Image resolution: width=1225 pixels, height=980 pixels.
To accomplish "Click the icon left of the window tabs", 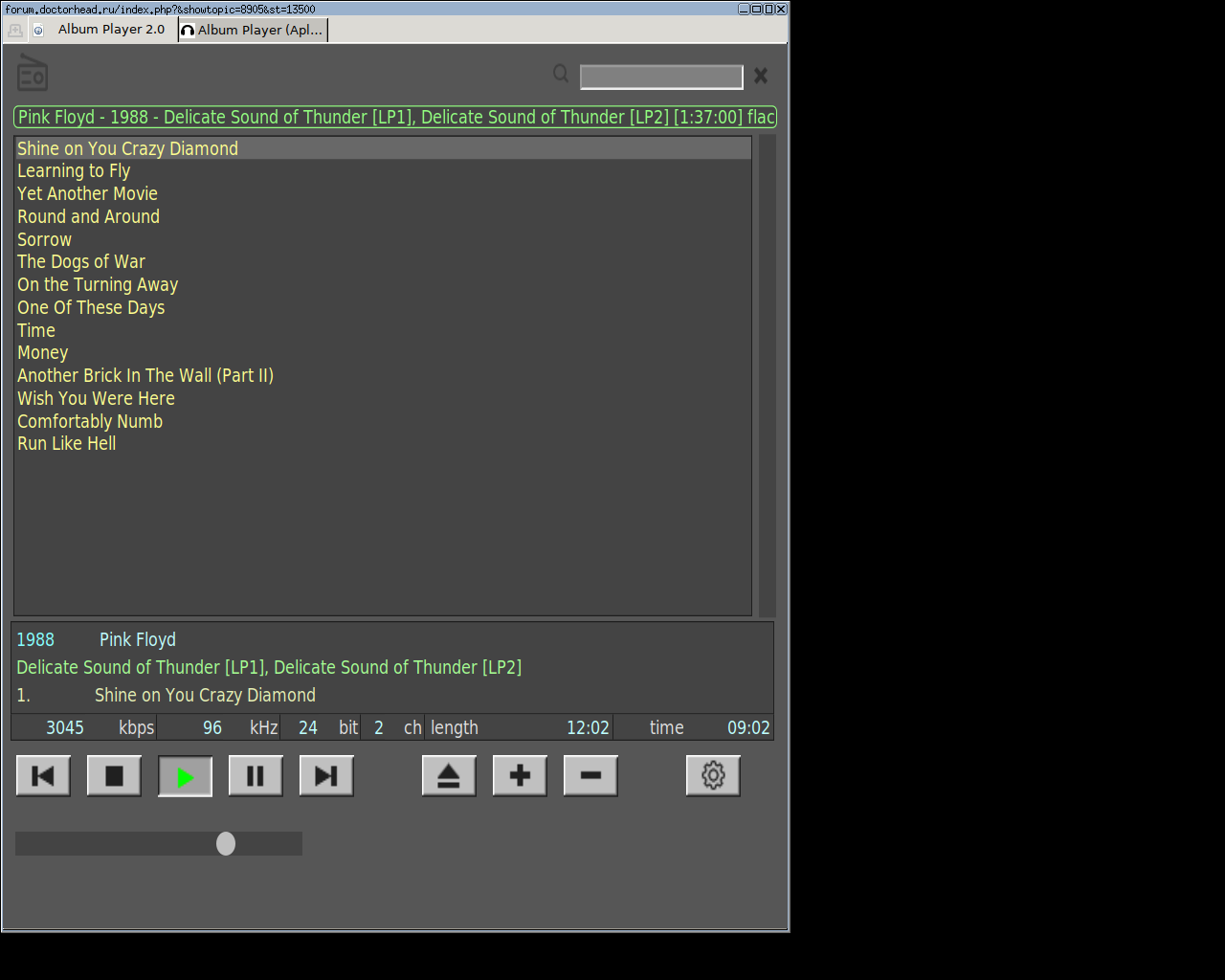I will [15, 31].
